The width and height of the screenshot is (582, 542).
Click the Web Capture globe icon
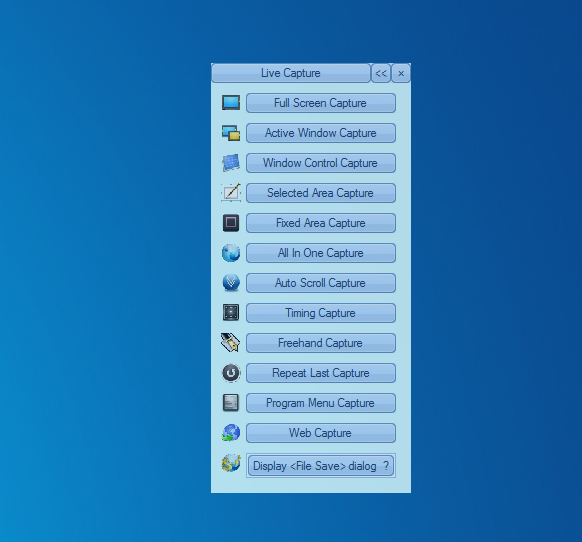pos(231,433)
